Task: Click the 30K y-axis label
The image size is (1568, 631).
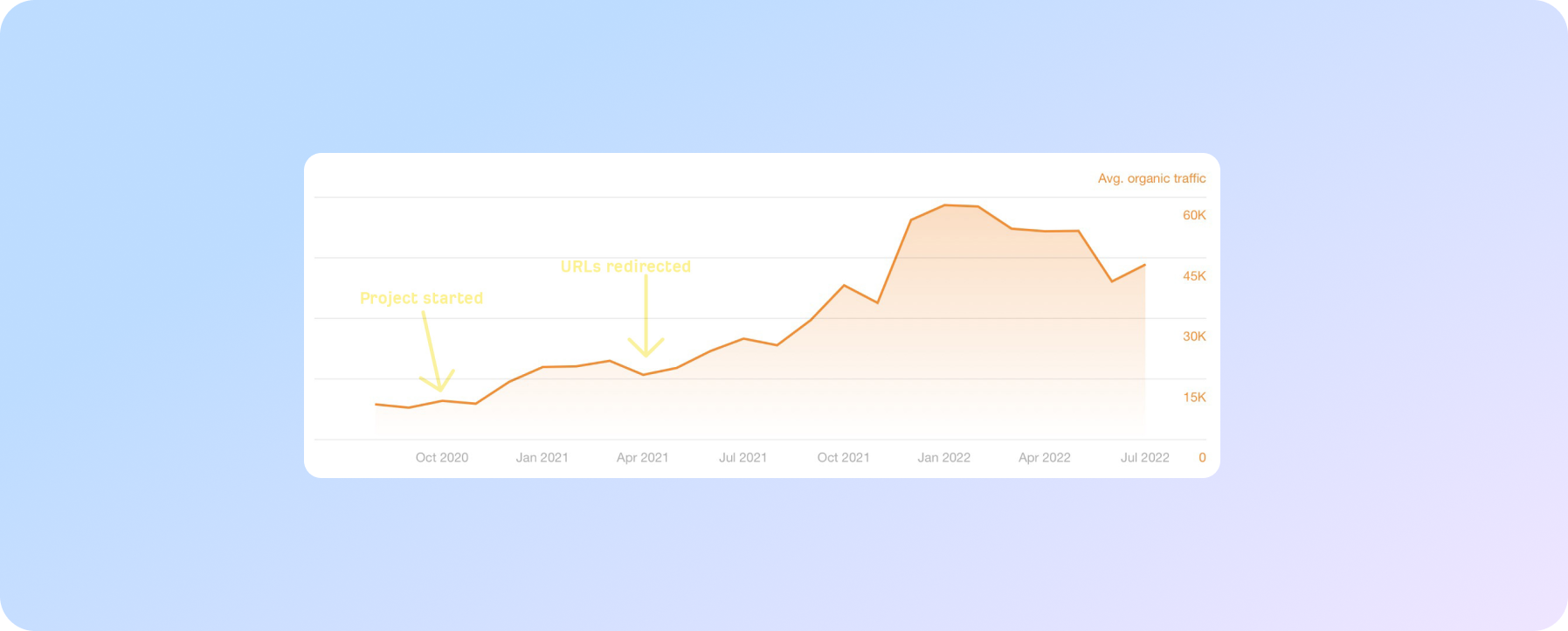Action: click(x=1194, y=336)
